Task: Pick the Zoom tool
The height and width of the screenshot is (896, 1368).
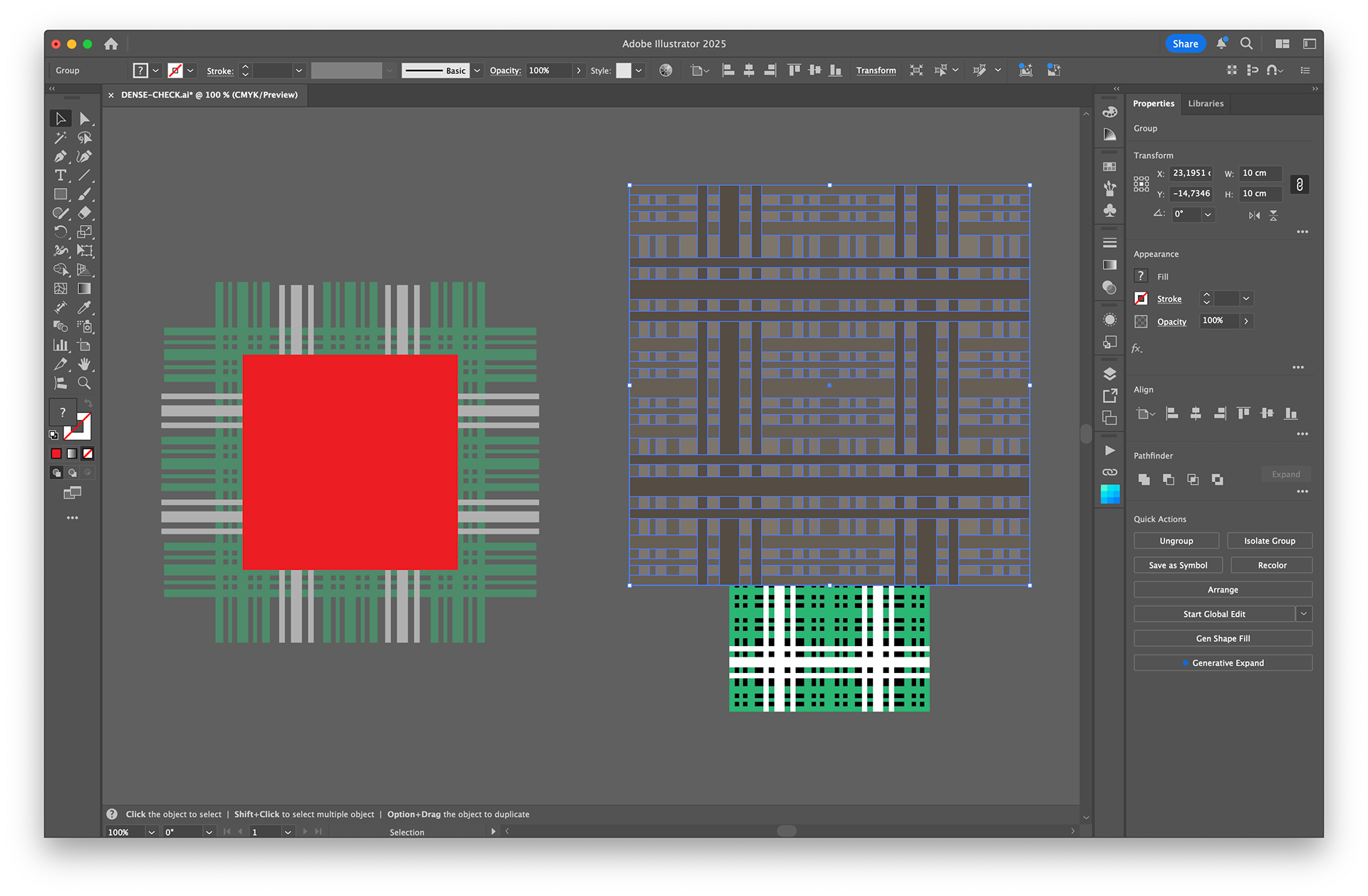Action: point(84,383)
